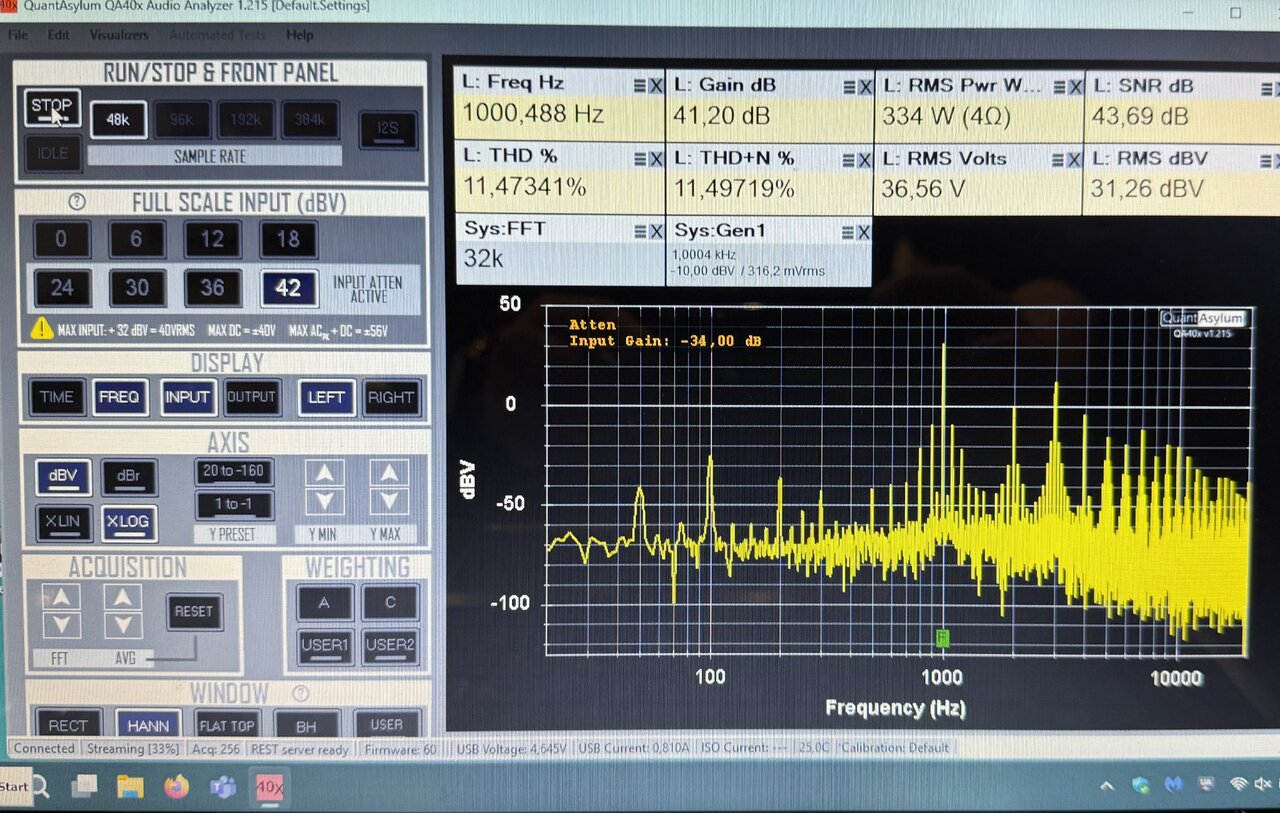The height and width of the screenshot is (813, 1280).
Task: Show the INPUT signal display
Action: (187, 397)
